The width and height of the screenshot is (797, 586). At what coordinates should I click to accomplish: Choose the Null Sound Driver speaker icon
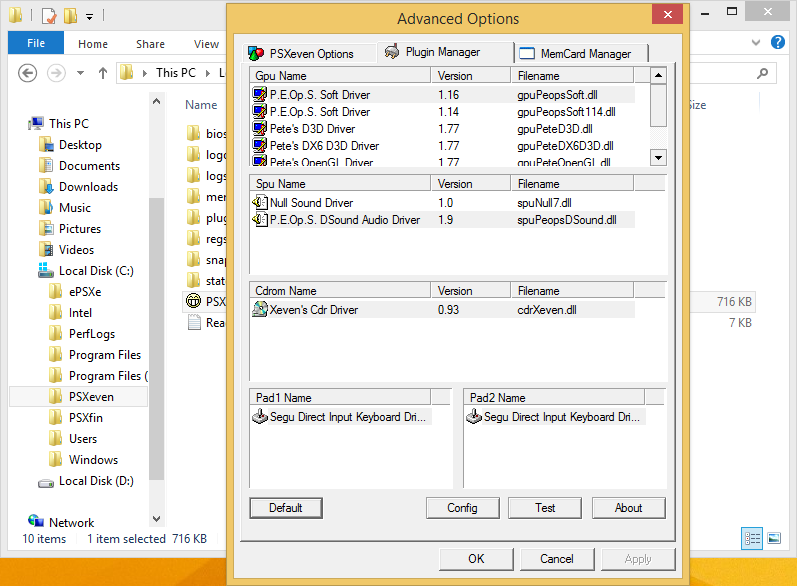coord(260,202)
